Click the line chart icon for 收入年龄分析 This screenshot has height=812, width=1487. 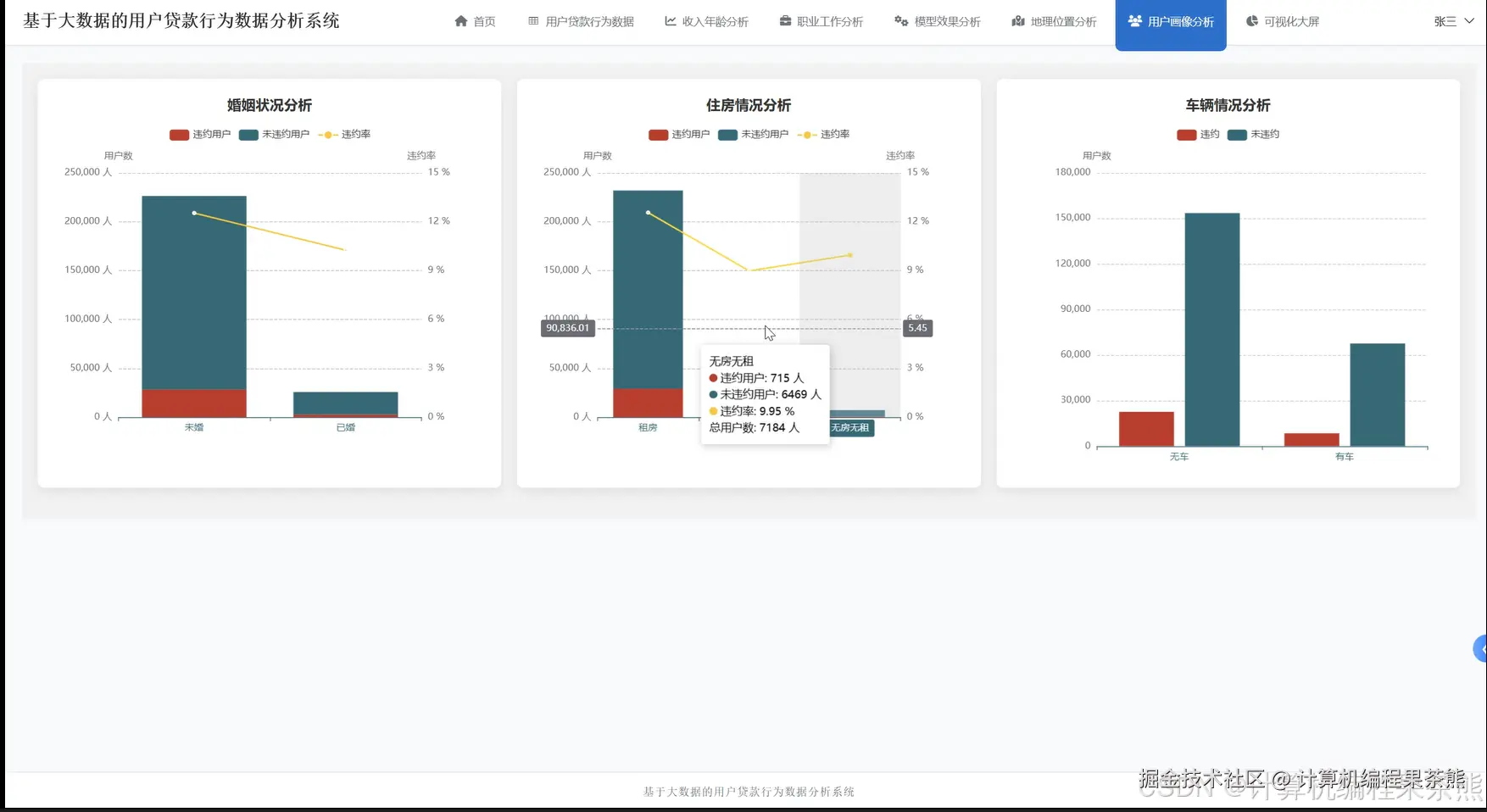(x=671, y=21)
